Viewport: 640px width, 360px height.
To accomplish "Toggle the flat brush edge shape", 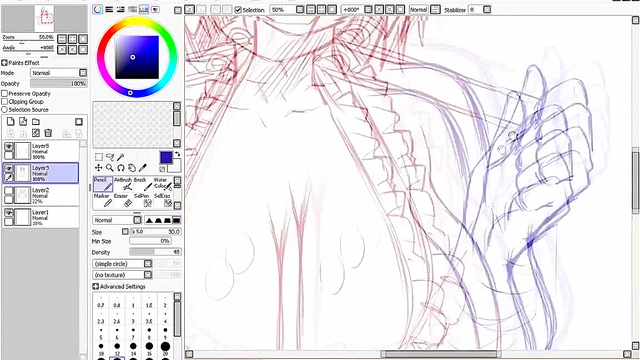I will 176,220.
